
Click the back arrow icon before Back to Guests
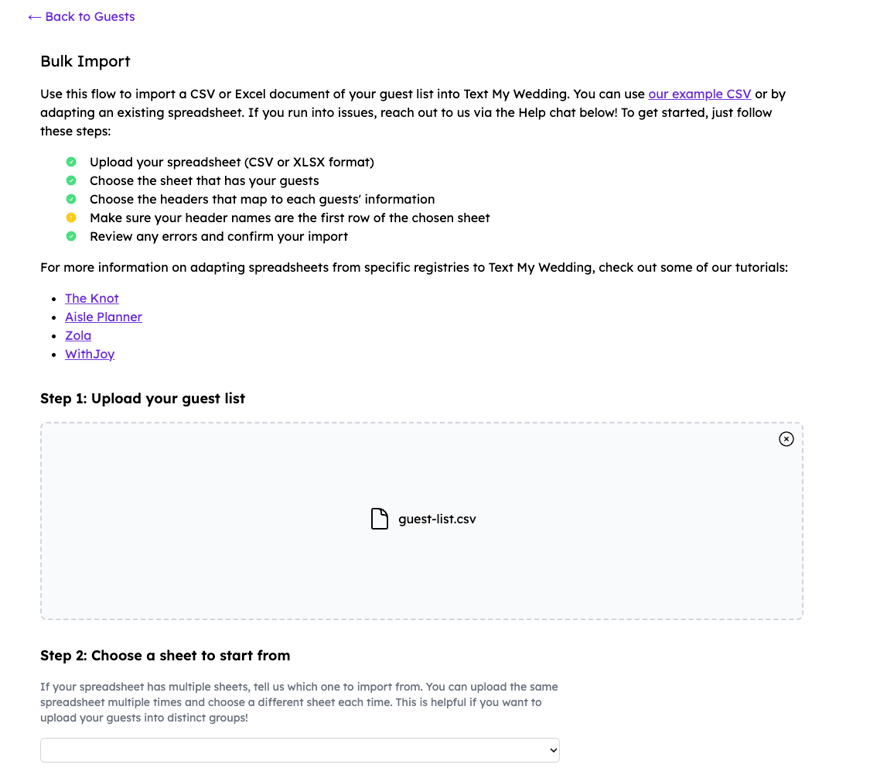[34, 17]
